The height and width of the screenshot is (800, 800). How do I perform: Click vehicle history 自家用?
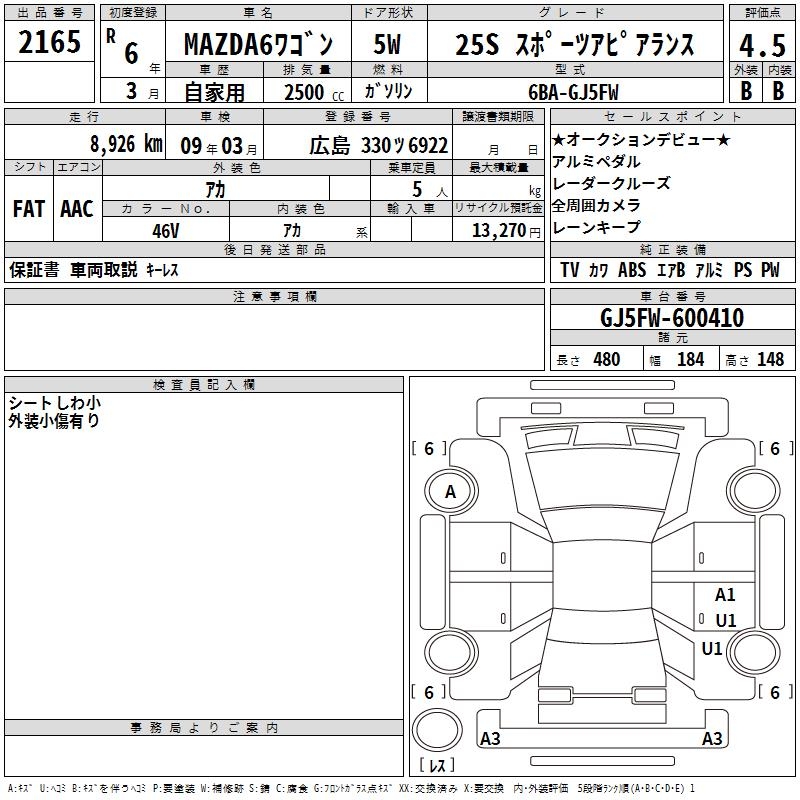tap(214, 92)
